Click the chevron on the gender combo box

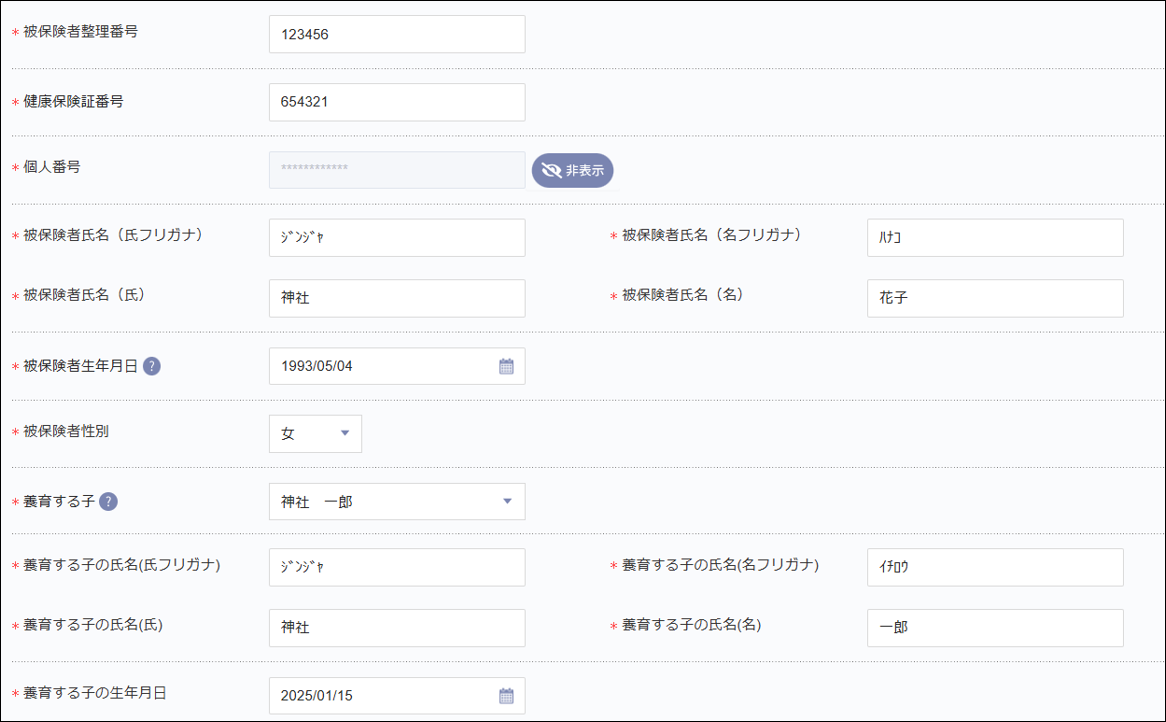tap(344, 433)
